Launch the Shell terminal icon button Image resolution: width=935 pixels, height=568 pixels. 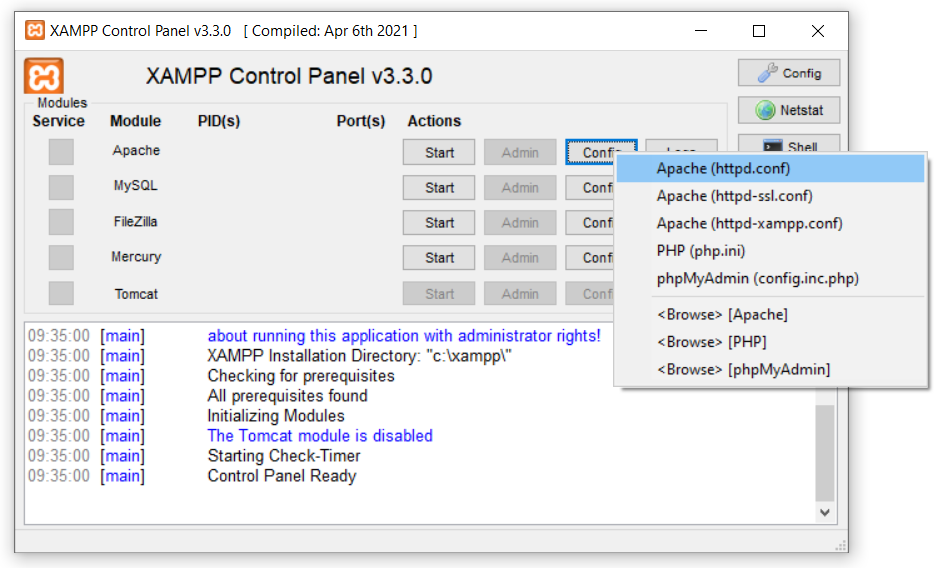coord(788,144)
